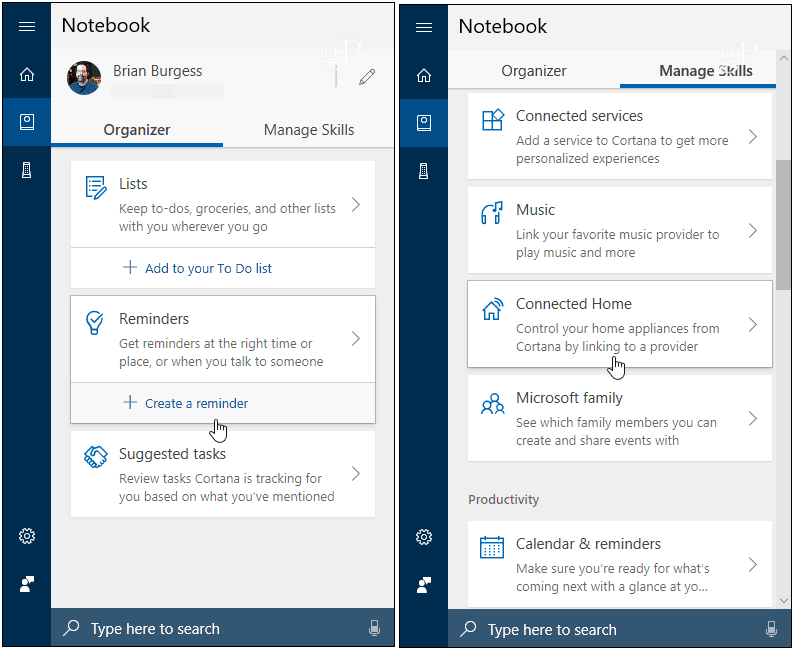
Task: Click the Connected Home house icon
Action: pyautogui.click(x=492, y=309)
